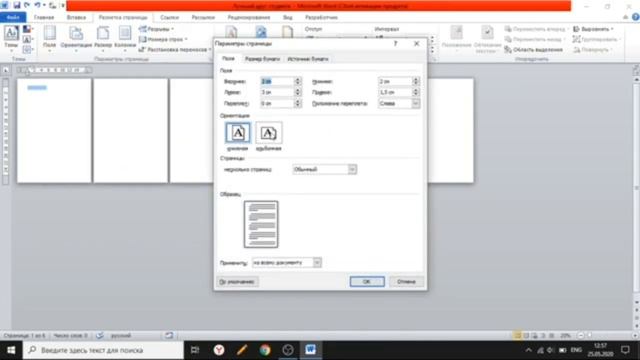Image resolution: width=640 pixels, height=360 pixels.
Task: Click the Windows Start button
Action: pos(11,350)
